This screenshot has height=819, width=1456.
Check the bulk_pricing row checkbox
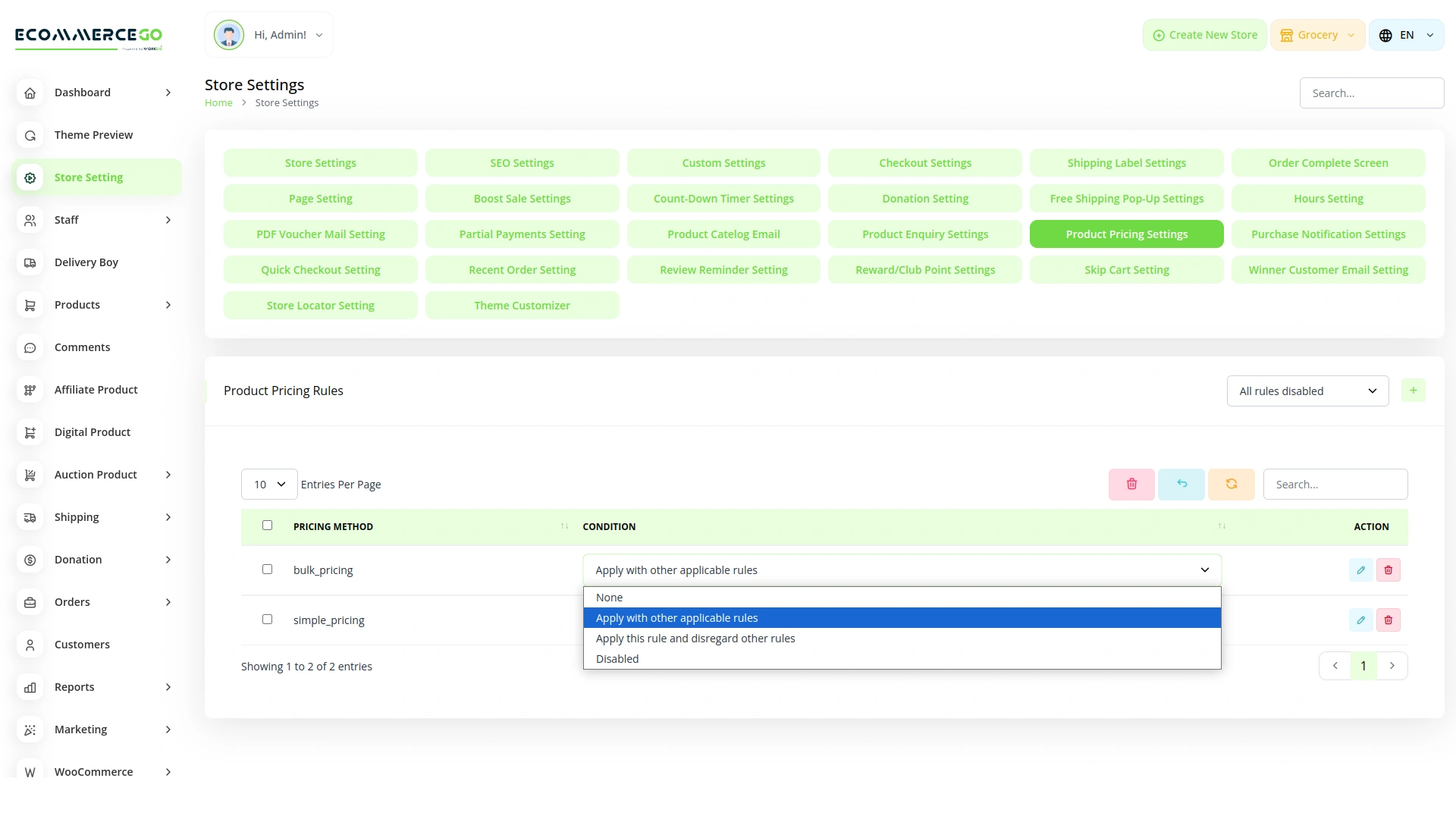click(x=267, y=570)
